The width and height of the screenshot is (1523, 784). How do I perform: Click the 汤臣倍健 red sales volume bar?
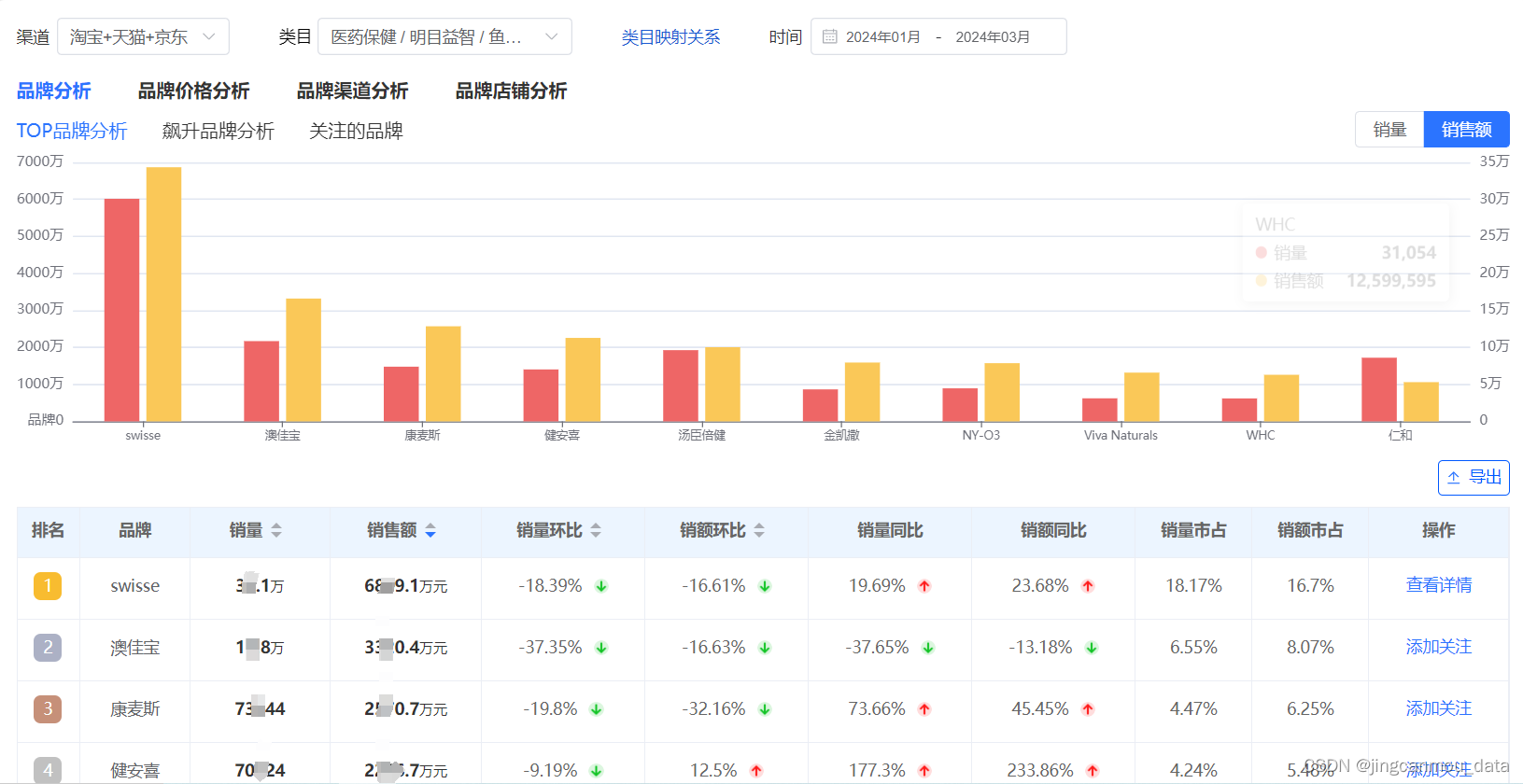(x=681, y=385)
